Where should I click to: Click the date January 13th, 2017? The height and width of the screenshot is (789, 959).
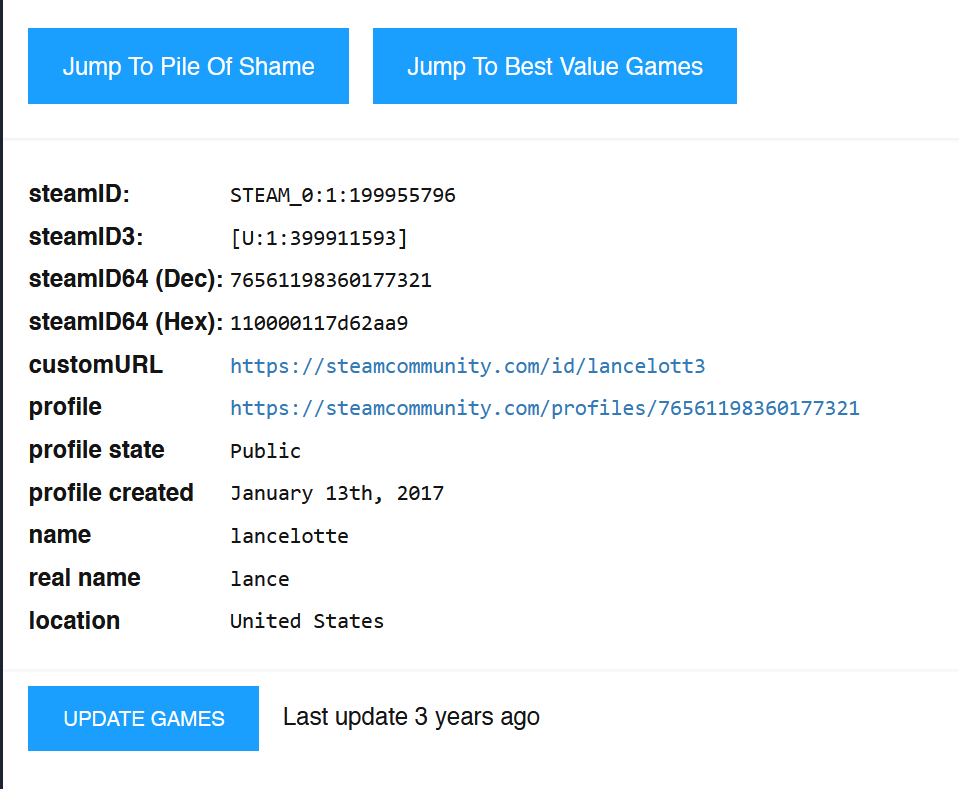pos(336,493)
